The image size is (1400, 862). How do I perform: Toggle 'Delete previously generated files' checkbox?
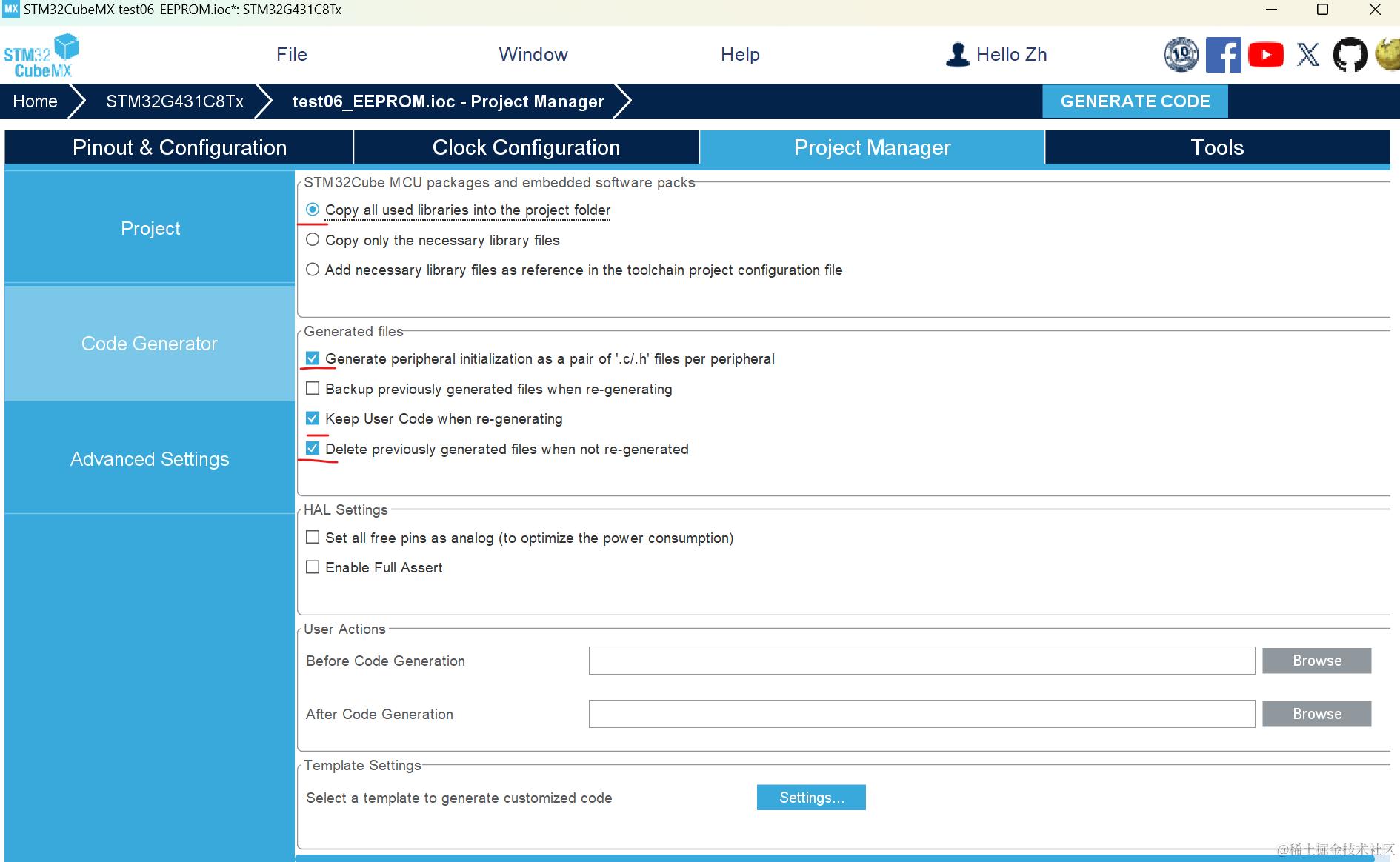(x=313, y=449)
